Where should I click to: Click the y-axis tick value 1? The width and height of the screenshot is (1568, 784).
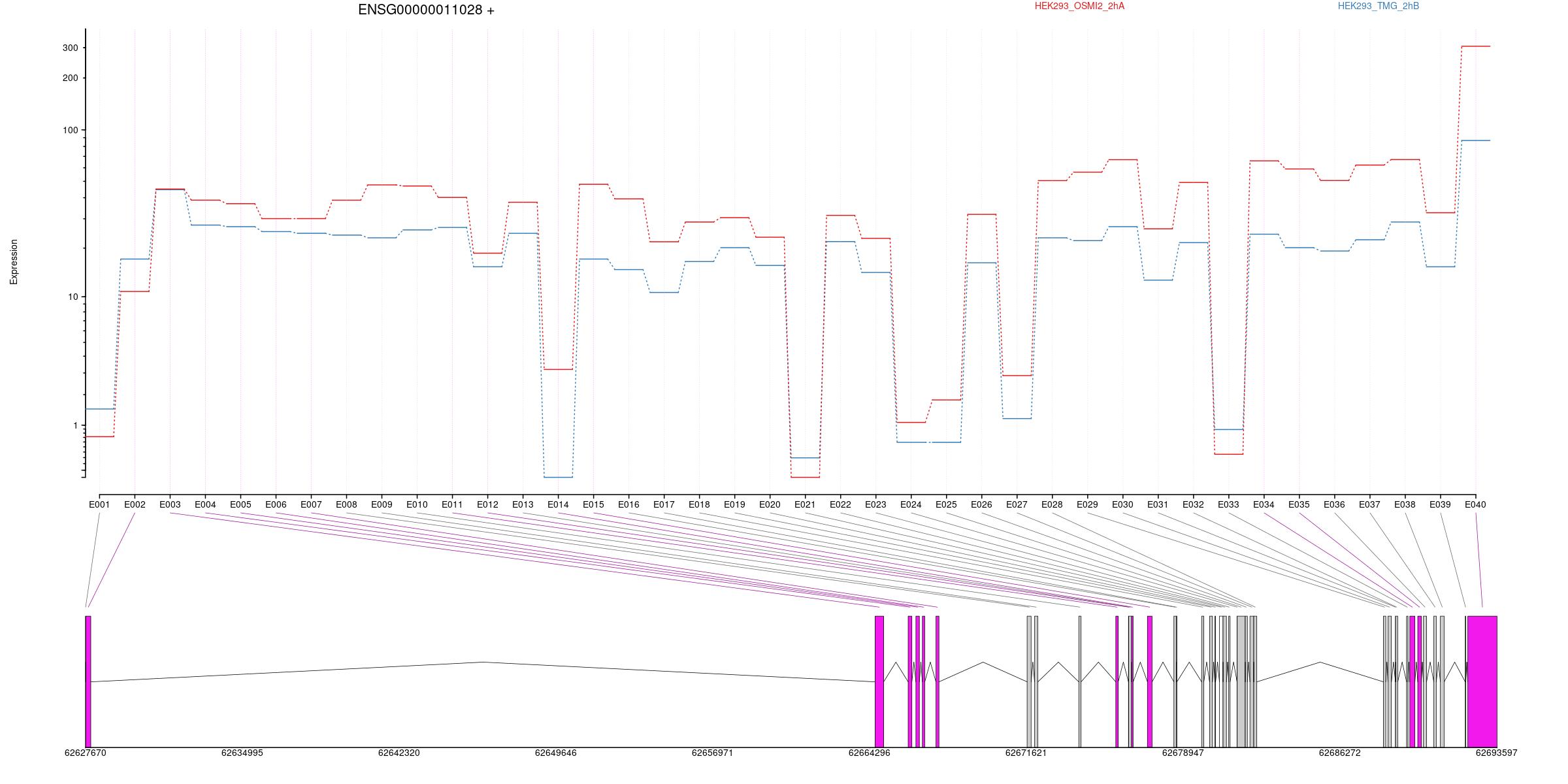(x=75, y=425)
